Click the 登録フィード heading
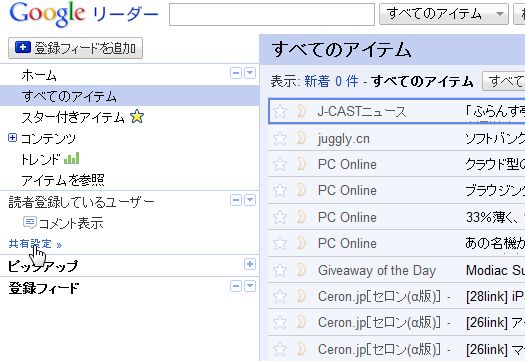 click(x=44, y=288)
